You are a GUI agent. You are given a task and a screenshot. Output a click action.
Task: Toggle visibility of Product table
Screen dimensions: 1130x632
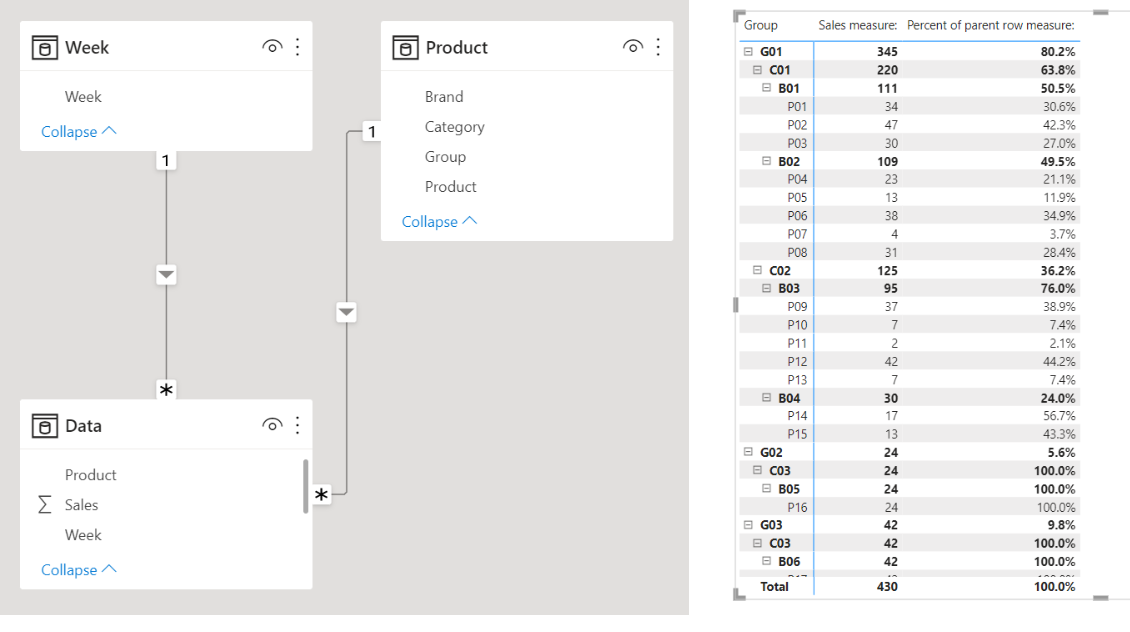pyautogui.click(x=632, y=48)
